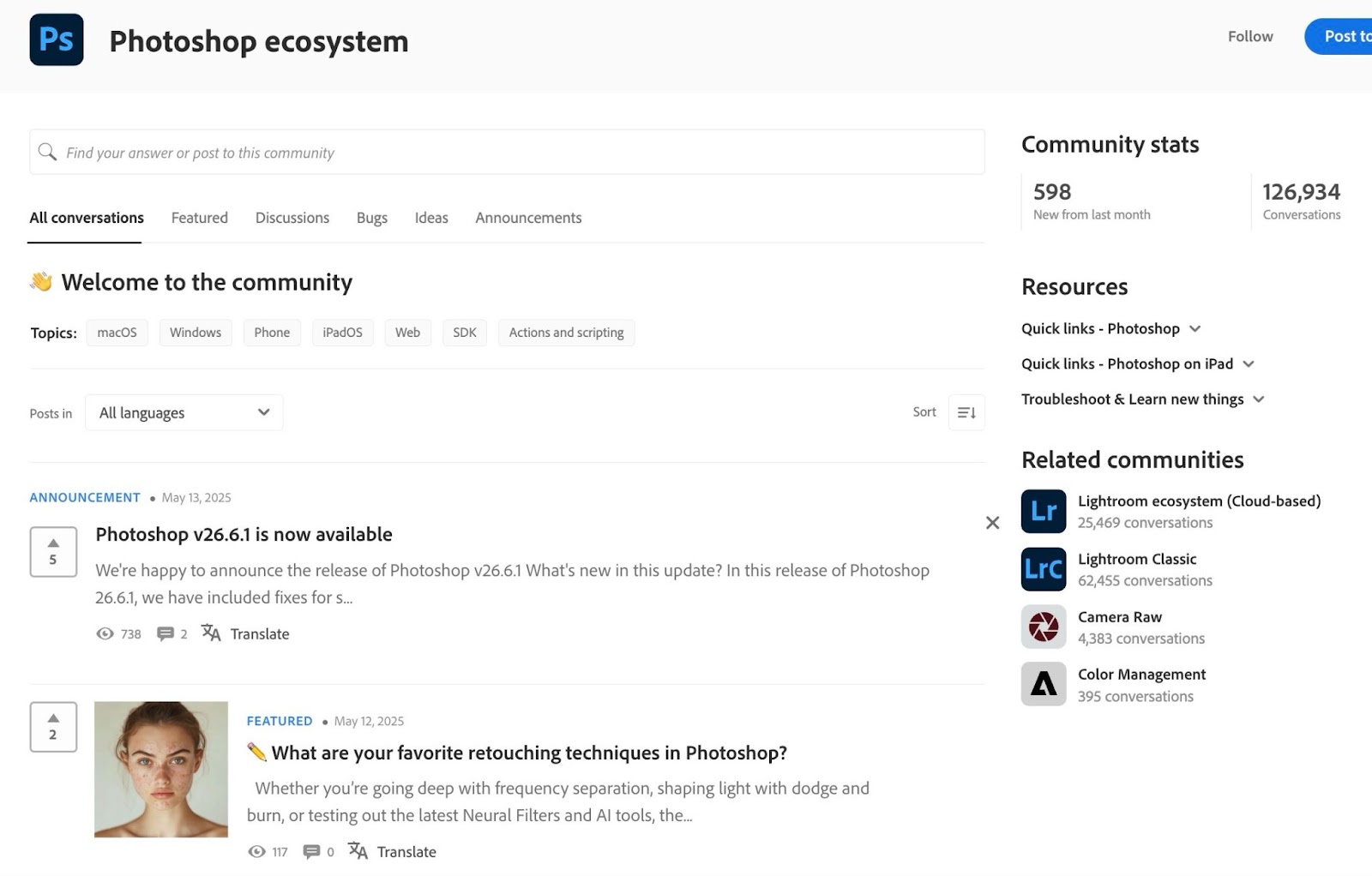This screenshot has width=1372, height=876.
Task: Click the search magnifier icon
Action: click(x=47, y=152)
